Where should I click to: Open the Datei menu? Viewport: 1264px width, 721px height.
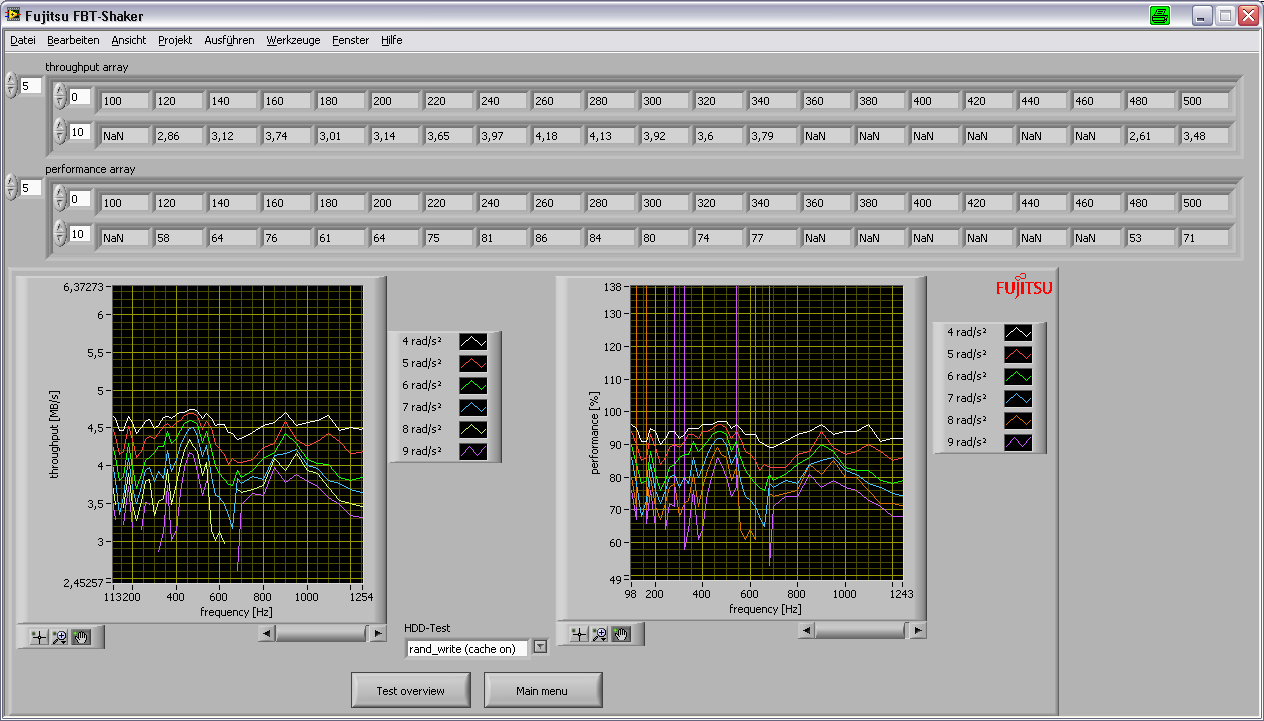(x=22, y=40)
